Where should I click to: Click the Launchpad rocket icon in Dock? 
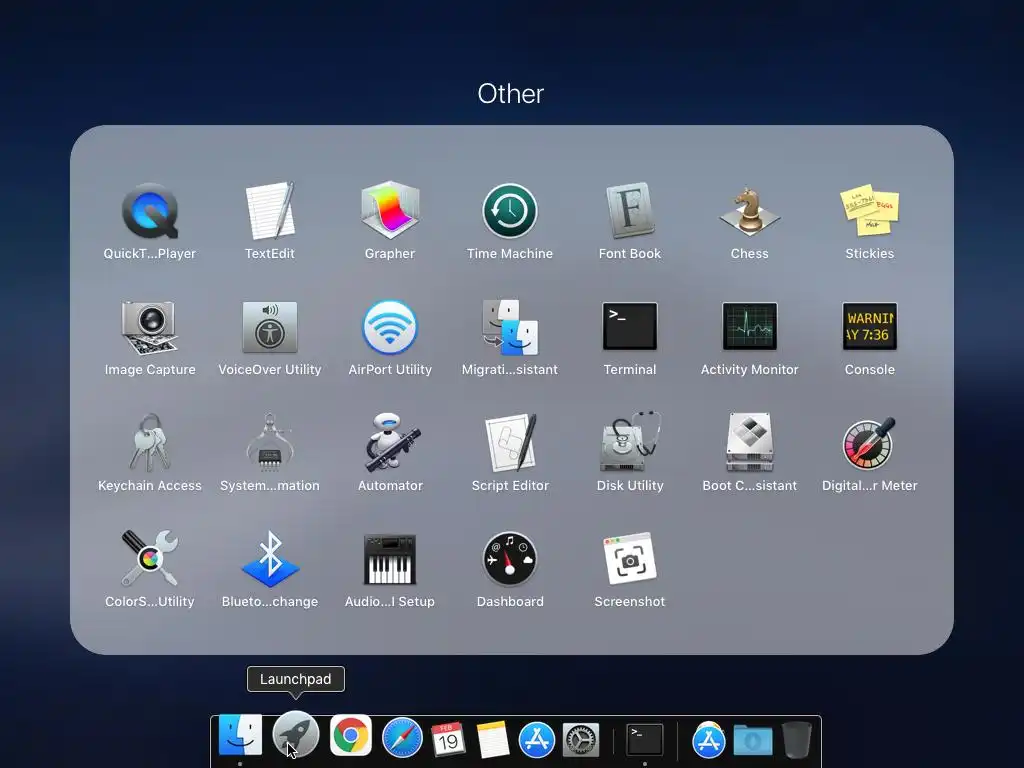[295, 735]
